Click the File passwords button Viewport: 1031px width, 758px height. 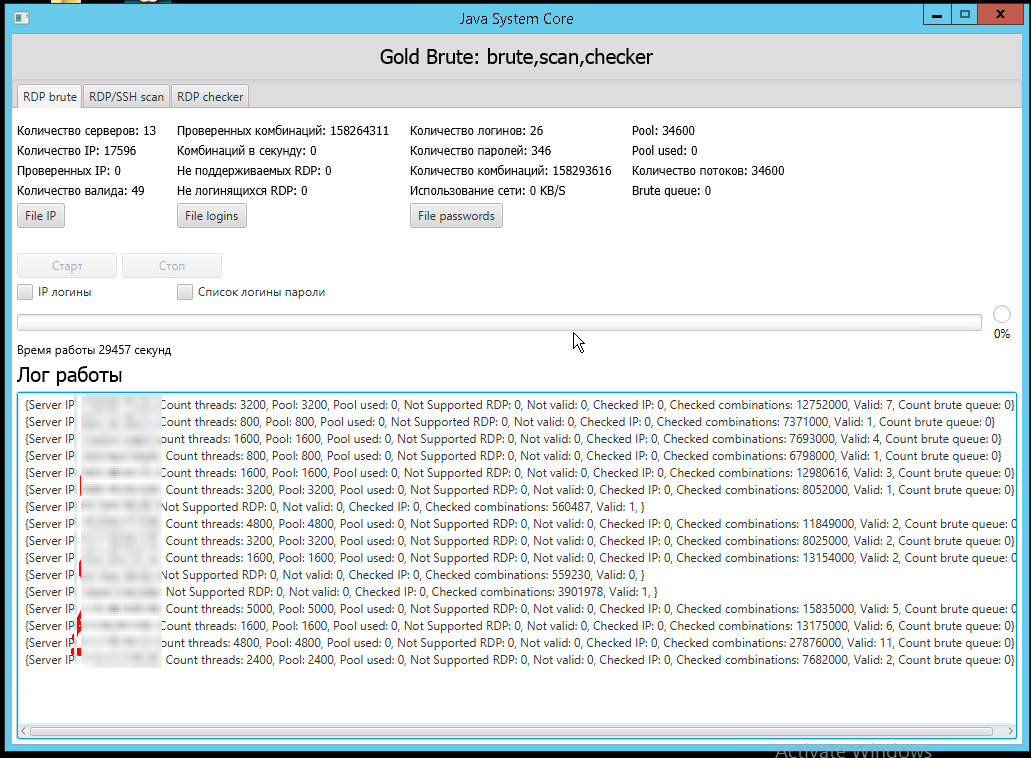click(x=456, y=216)
